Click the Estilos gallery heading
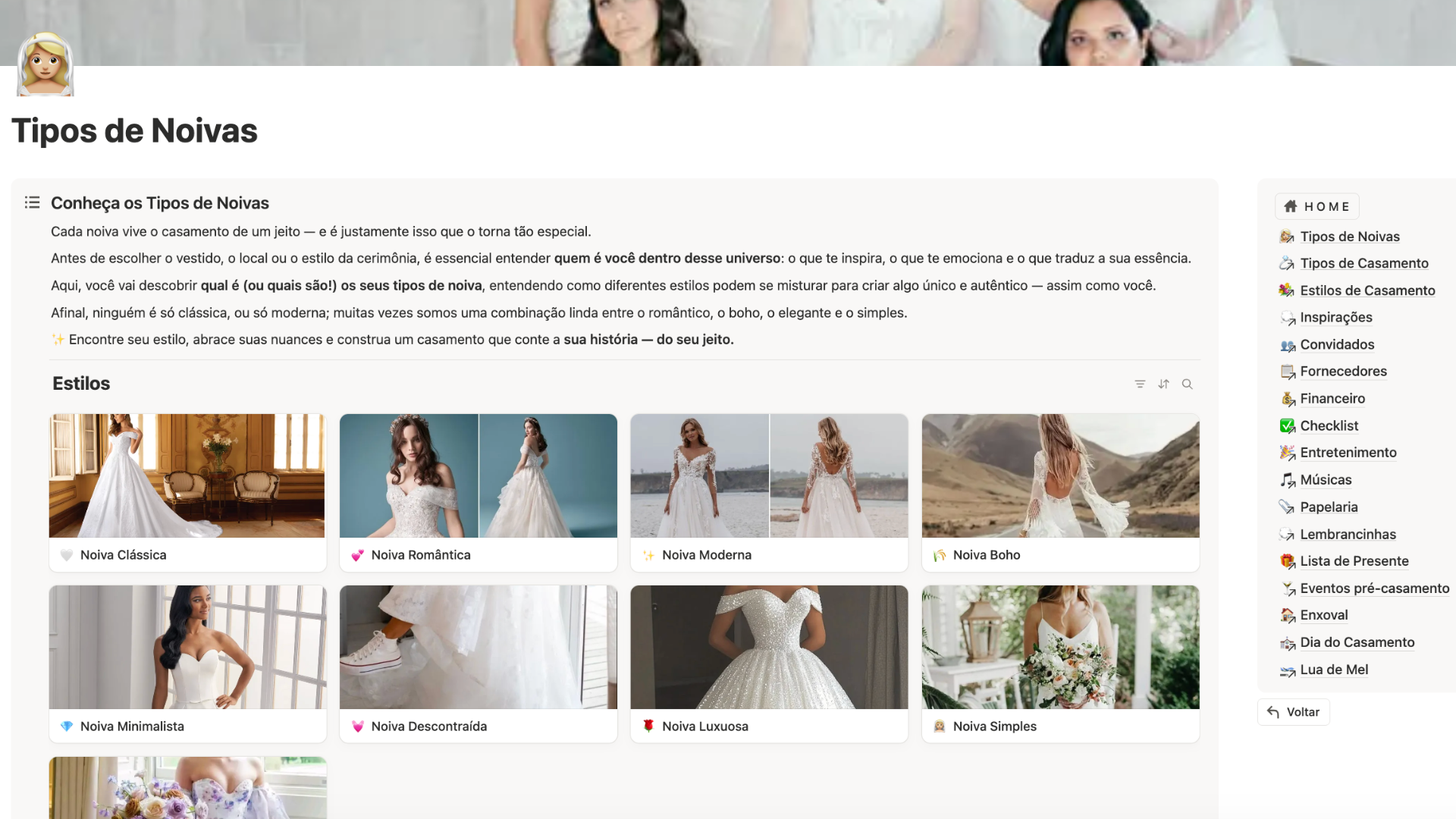This screenshot has height=819, width=1456. tap(81, 384)
